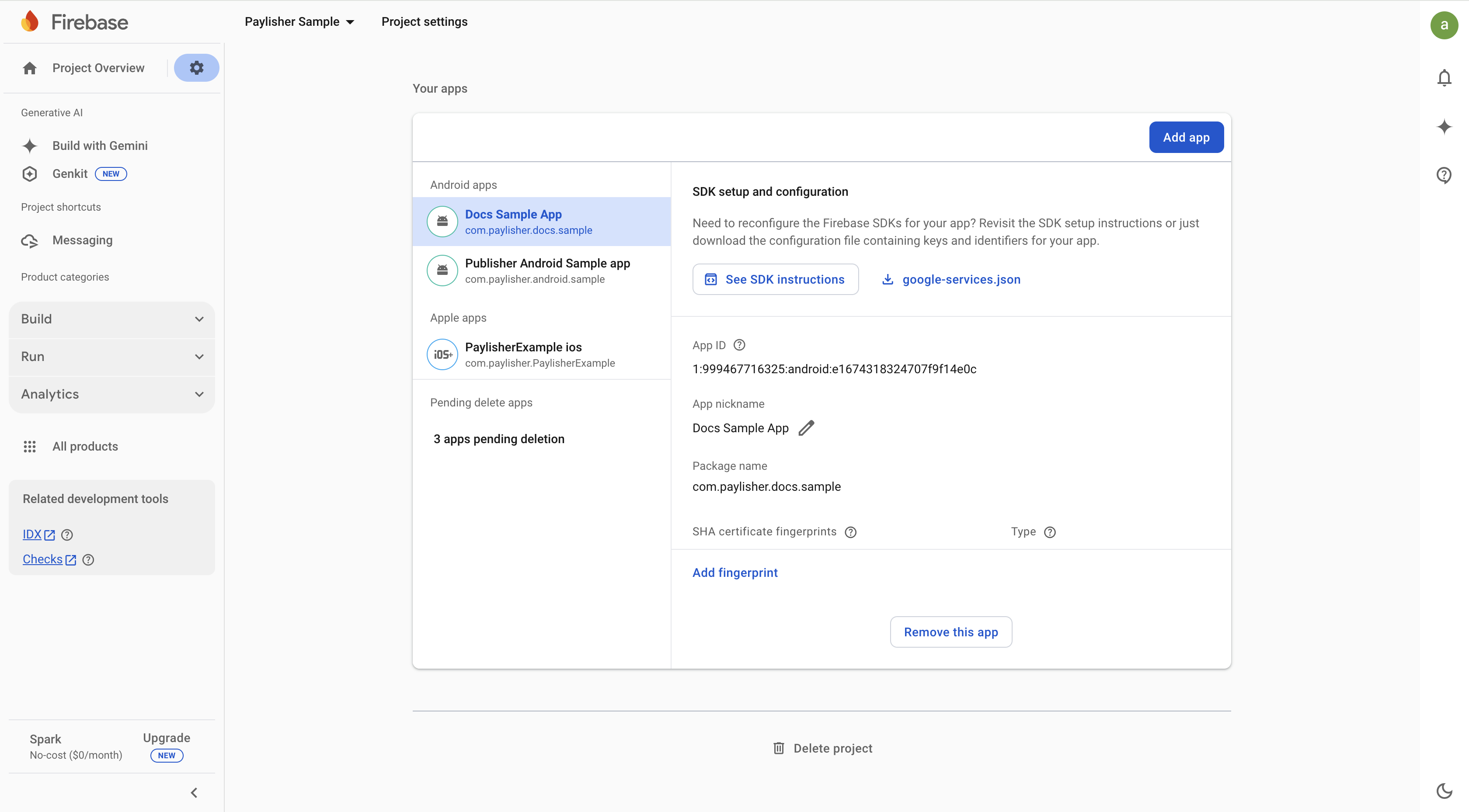Click 3 apps pending deletion

tap(498, 439)
